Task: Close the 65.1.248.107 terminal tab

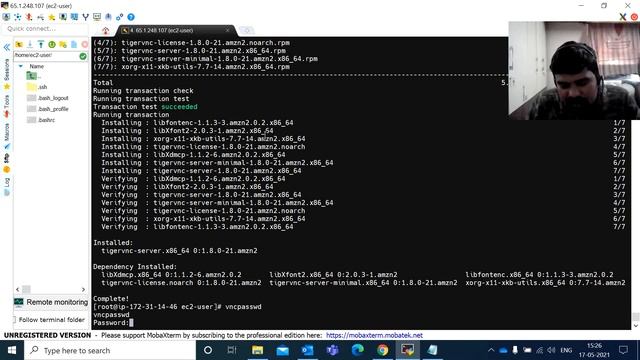Action: point(228,30)
